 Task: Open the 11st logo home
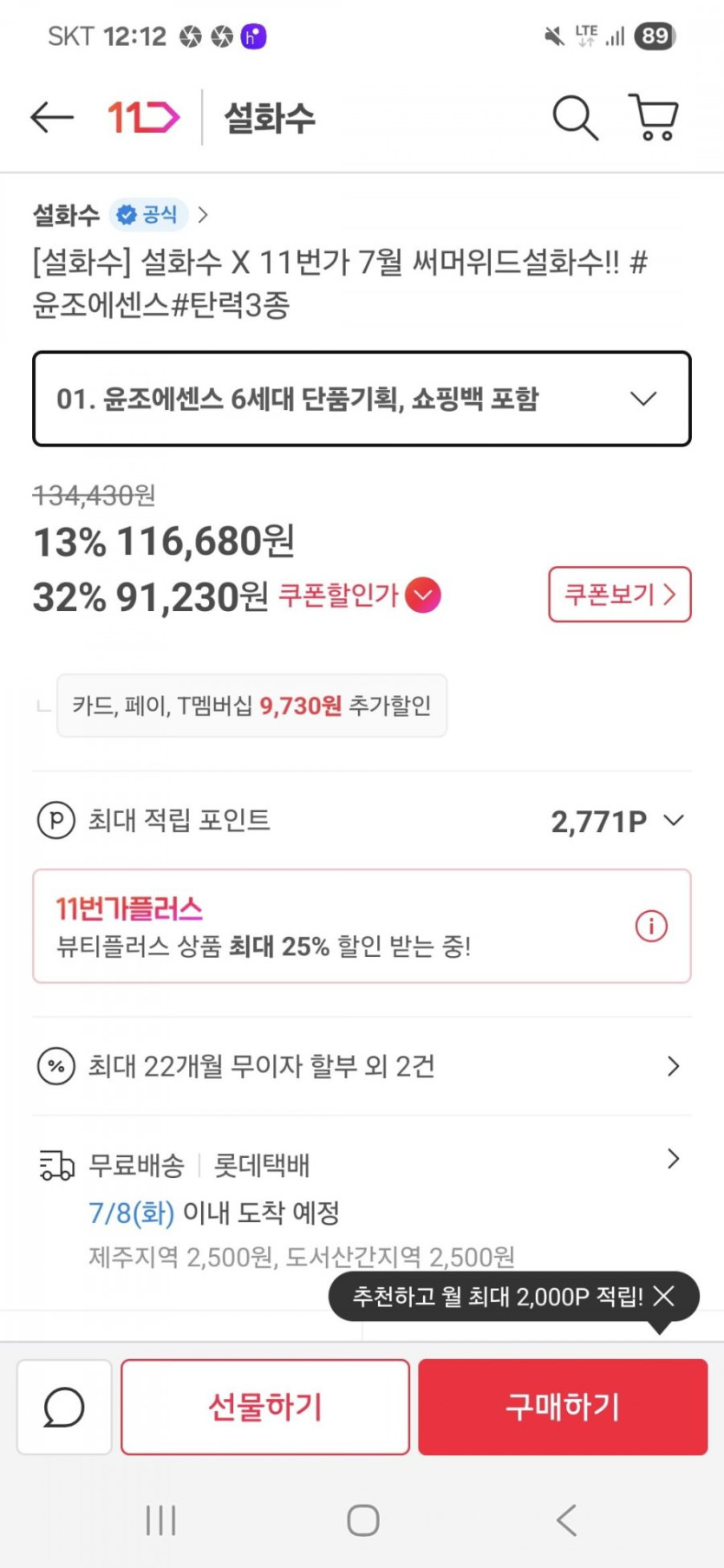tap(143, 117)
